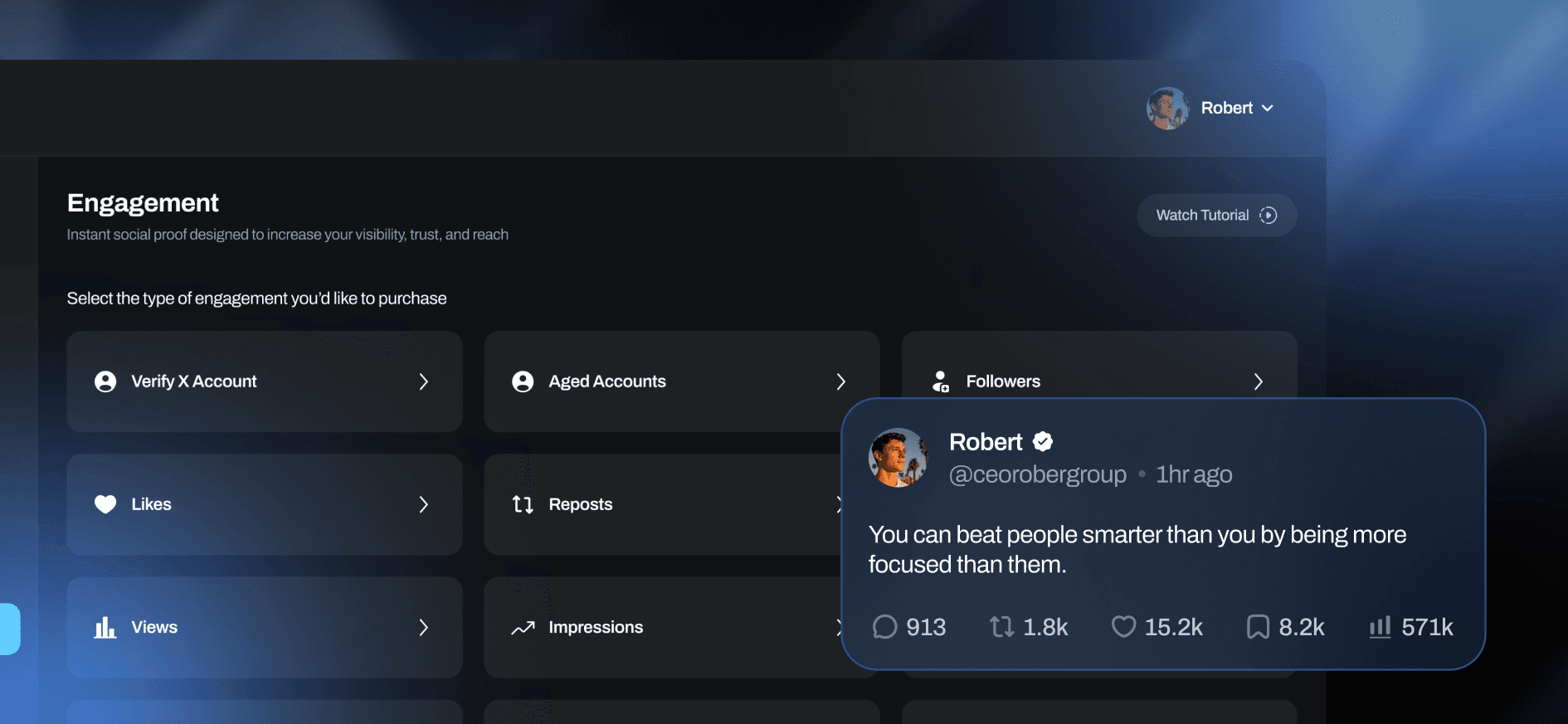
Task: Click the Watch Tutorial button
Action: pos(1216,216)
